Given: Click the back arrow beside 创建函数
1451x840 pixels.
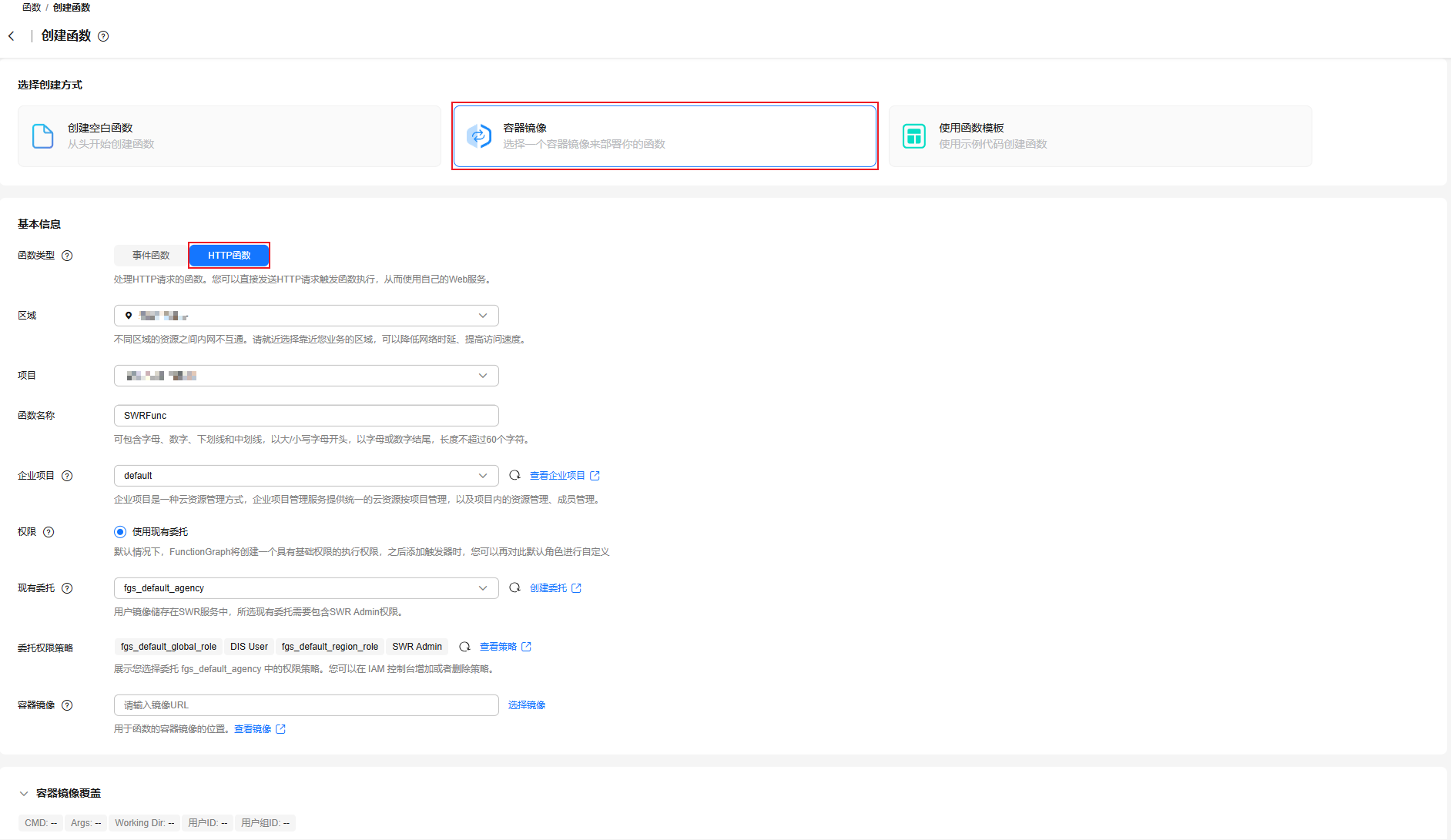Looking at the screenshot, I should (x=12, y=36).
